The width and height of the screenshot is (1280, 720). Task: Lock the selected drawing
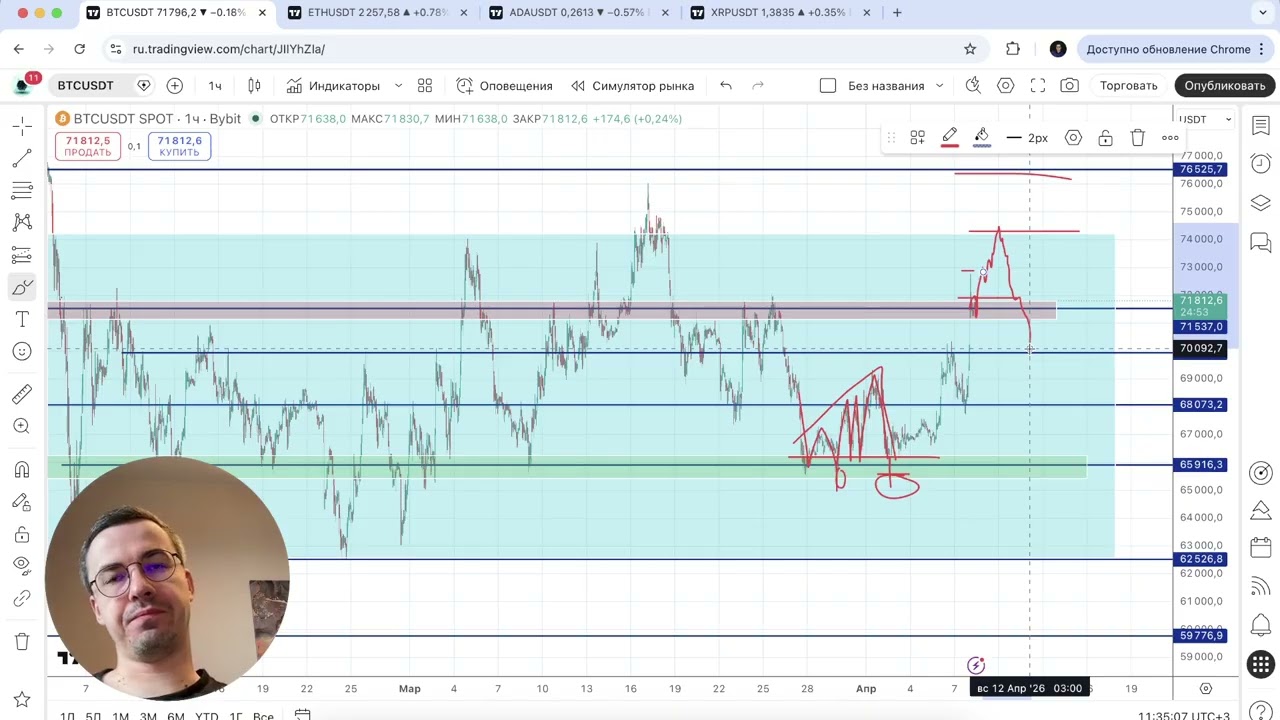point(1105,138)
